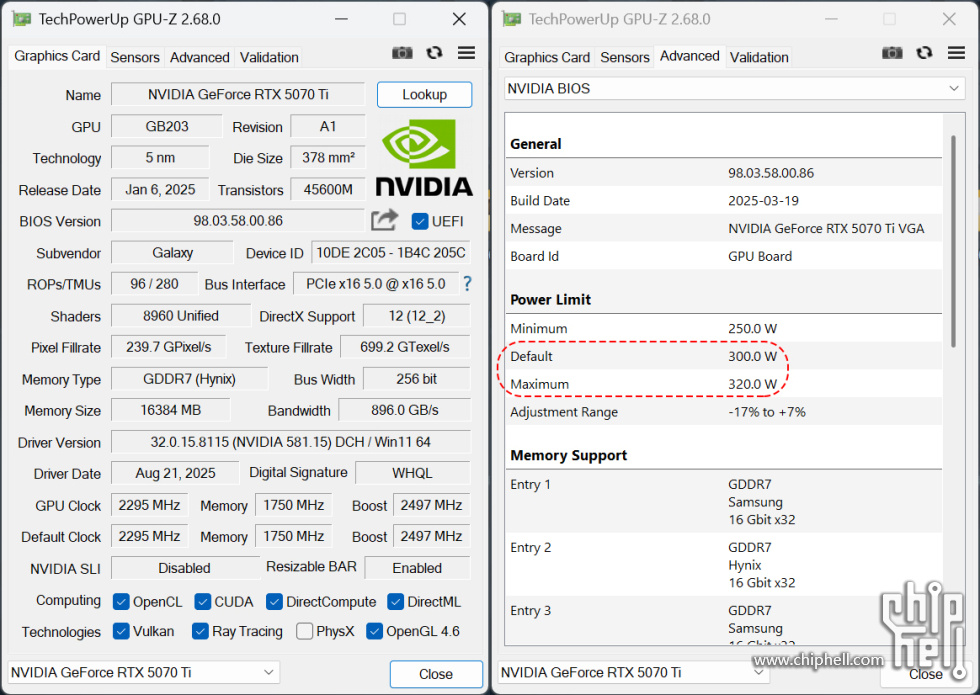
Task: Click the Close button in right window
Action: (926, 674)
